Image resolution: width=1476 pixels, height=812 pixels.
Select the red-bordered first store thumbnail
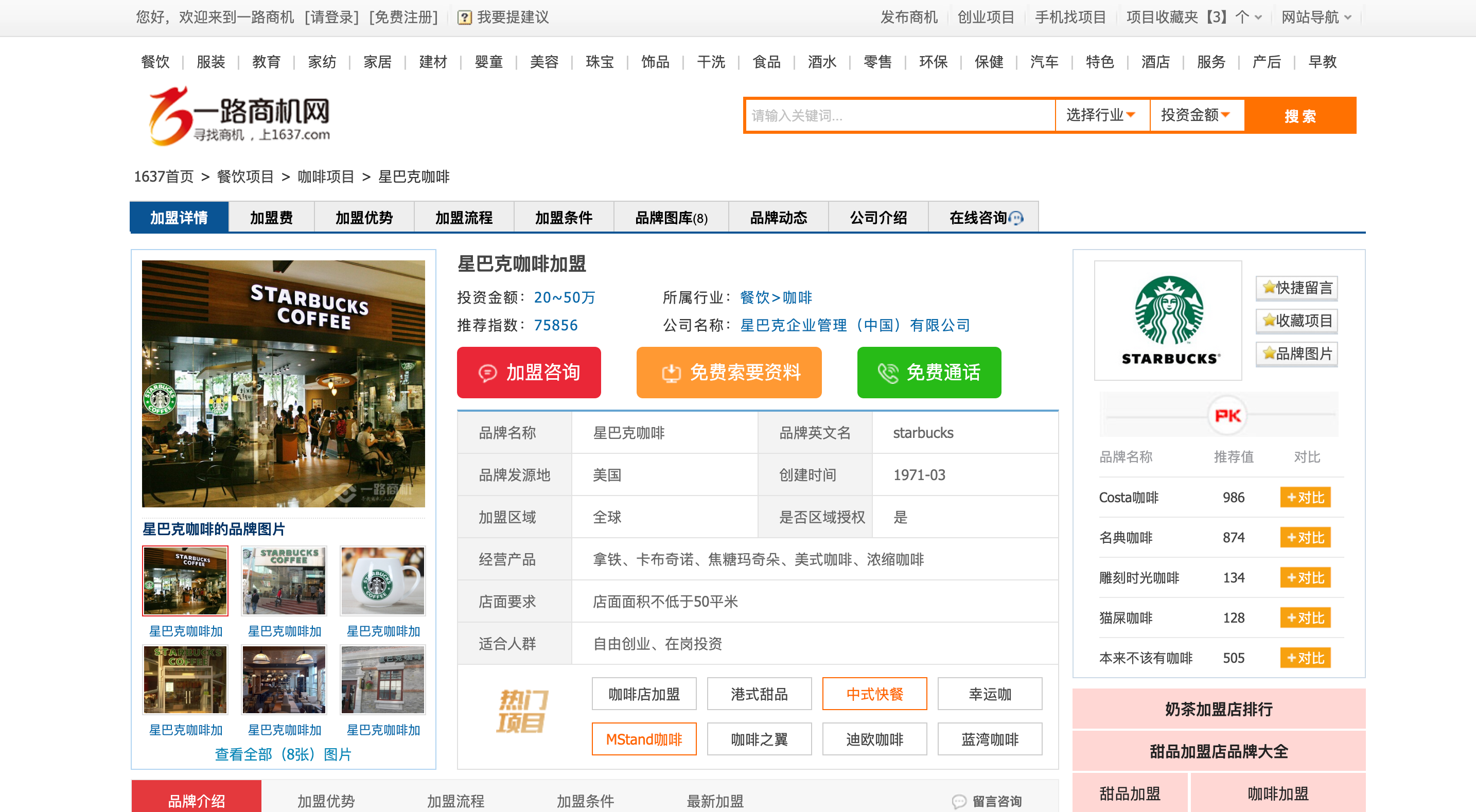click(185, 581)
